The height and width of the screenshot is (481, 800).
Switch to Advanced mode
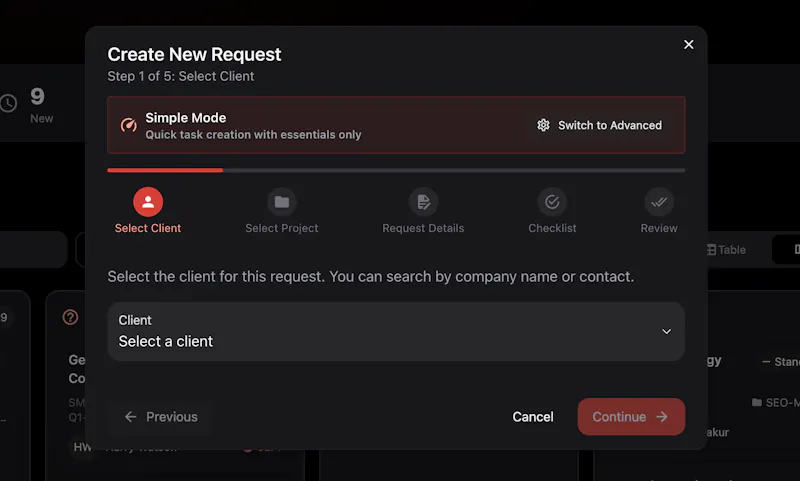[x=599, y=125]
